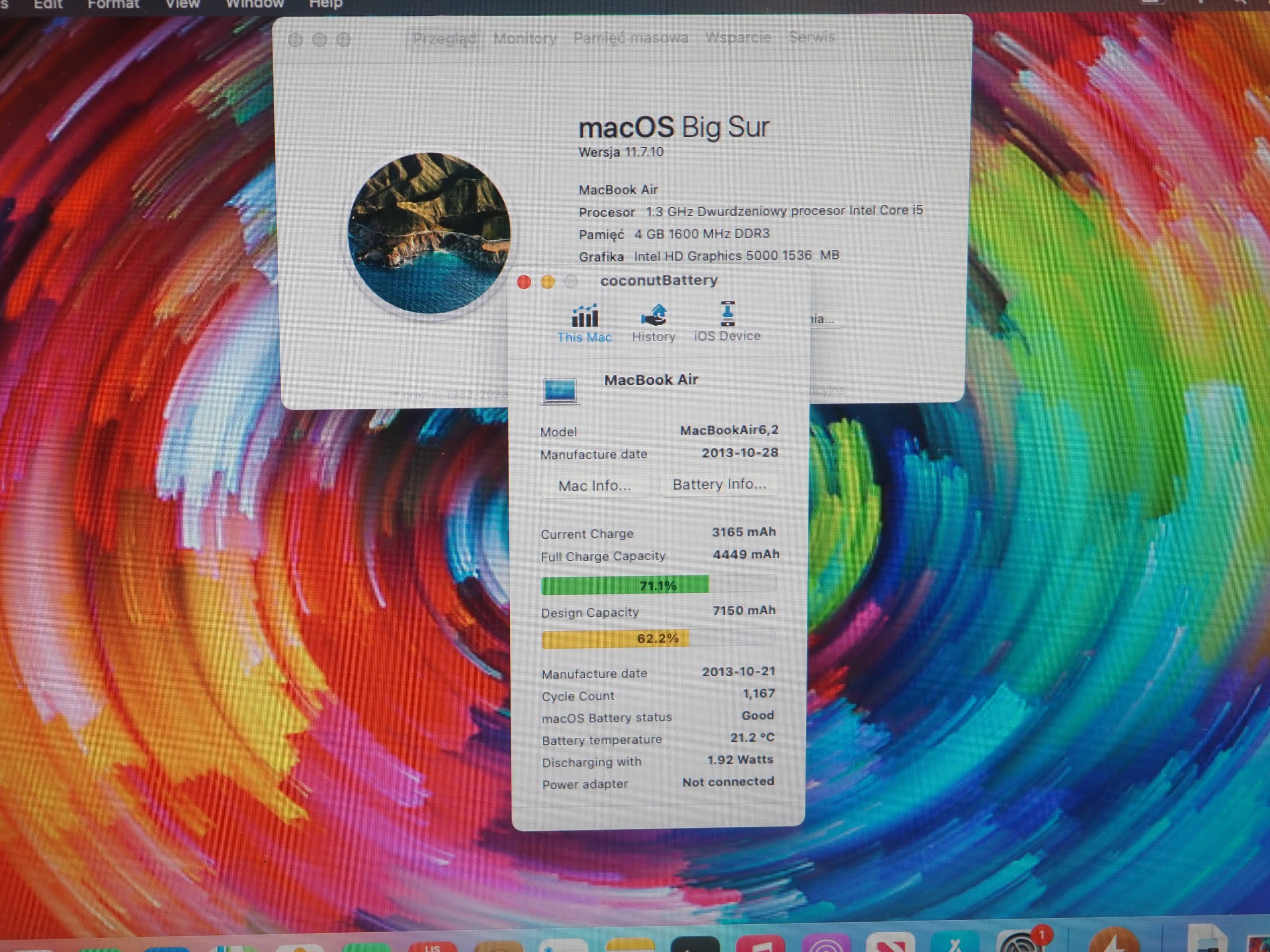The width and height of the screenshot is (1270, 952).
Task: Switch to the Monitory tab
Action: point(525,39)
